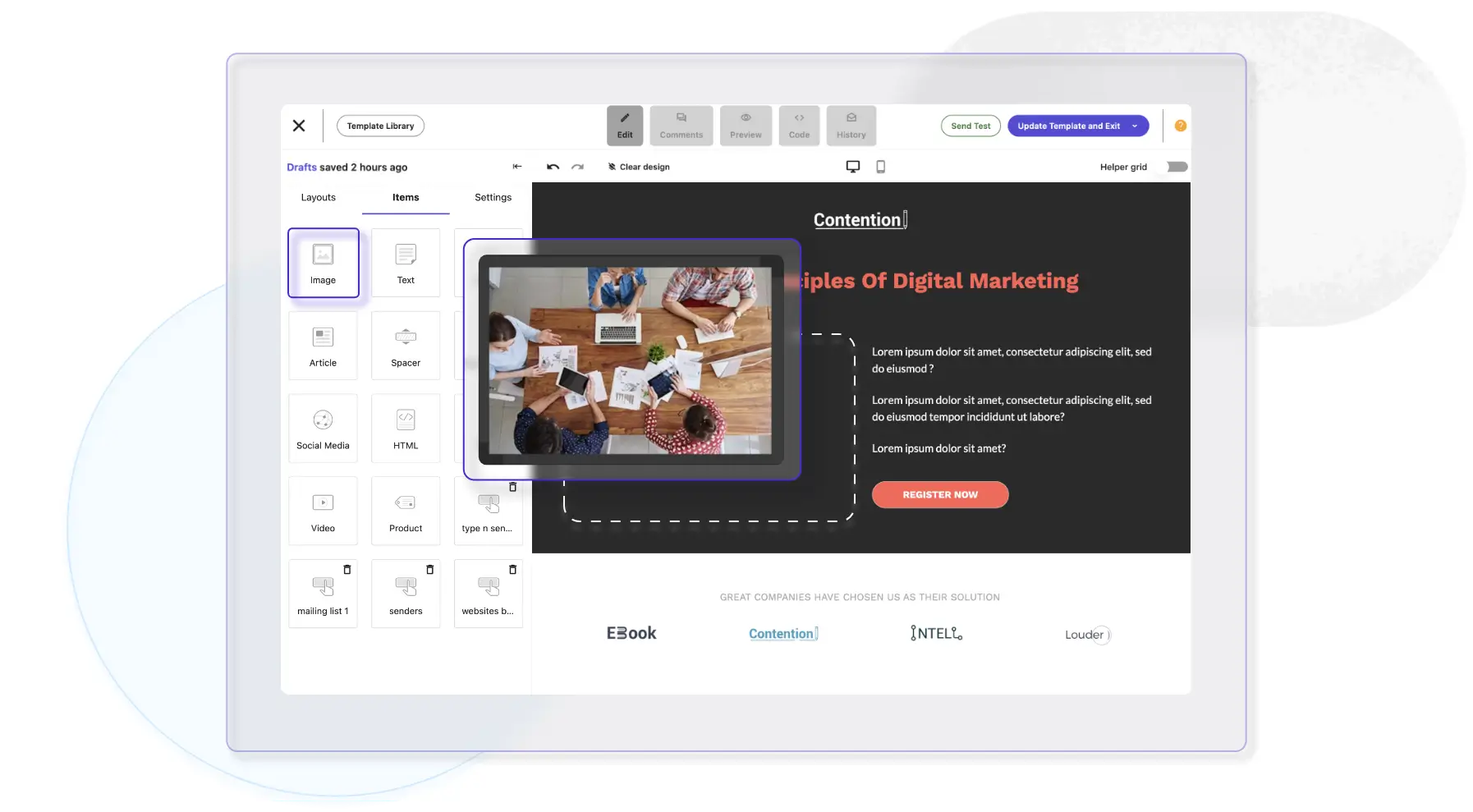The width and height of the screenshot is (1473, 812).
Task: Click the INTEL company logo
Action: tap(936, 633)
